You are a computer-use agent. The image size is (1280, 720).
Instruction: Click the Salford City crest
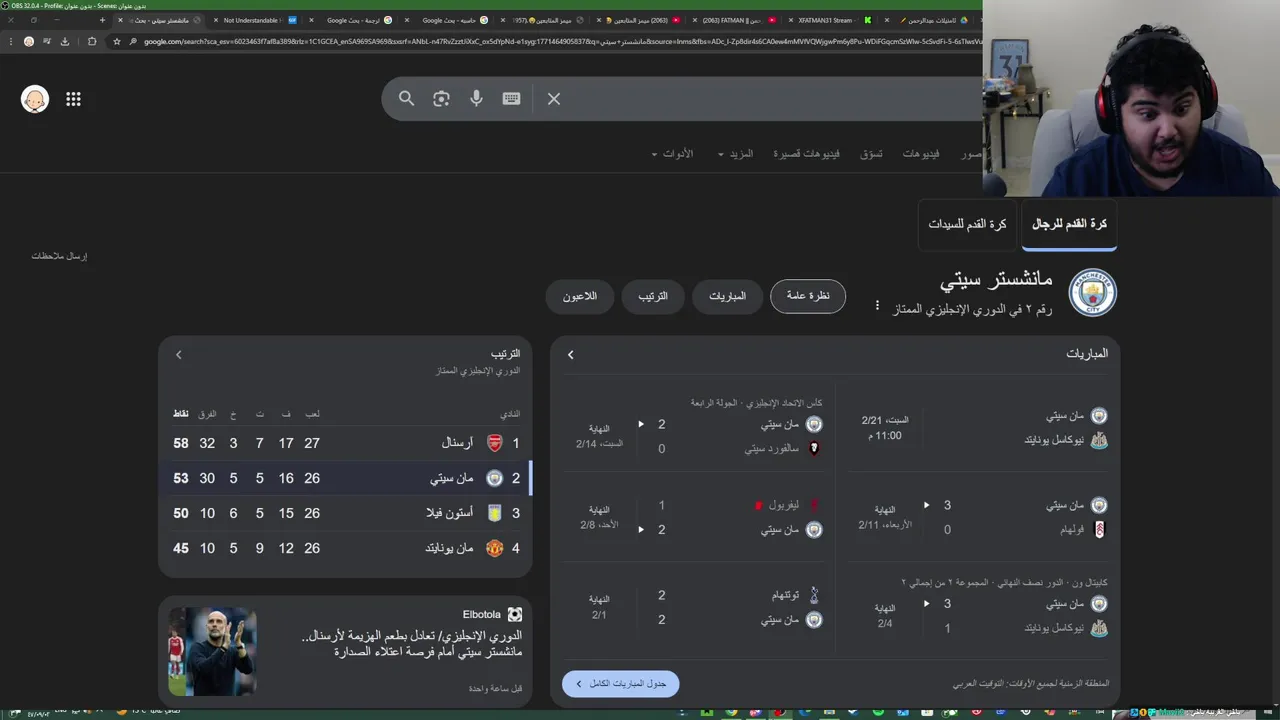[814, 449]
